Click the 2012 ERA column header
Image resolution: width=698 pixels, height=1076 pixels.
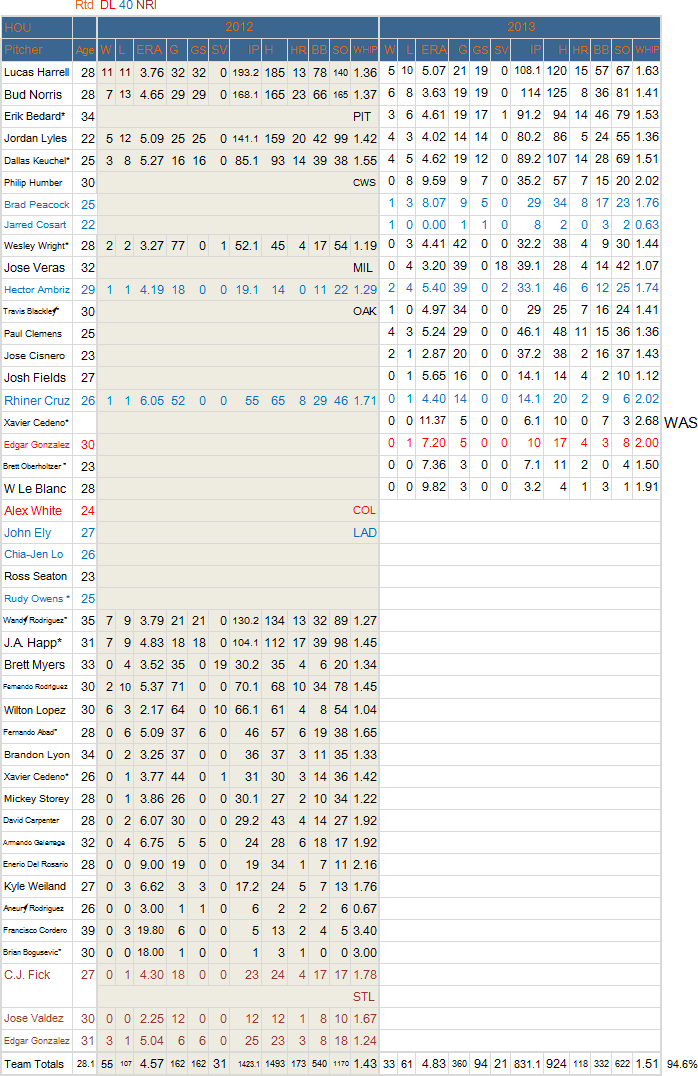pyautogui.click(x=149, y=50)
